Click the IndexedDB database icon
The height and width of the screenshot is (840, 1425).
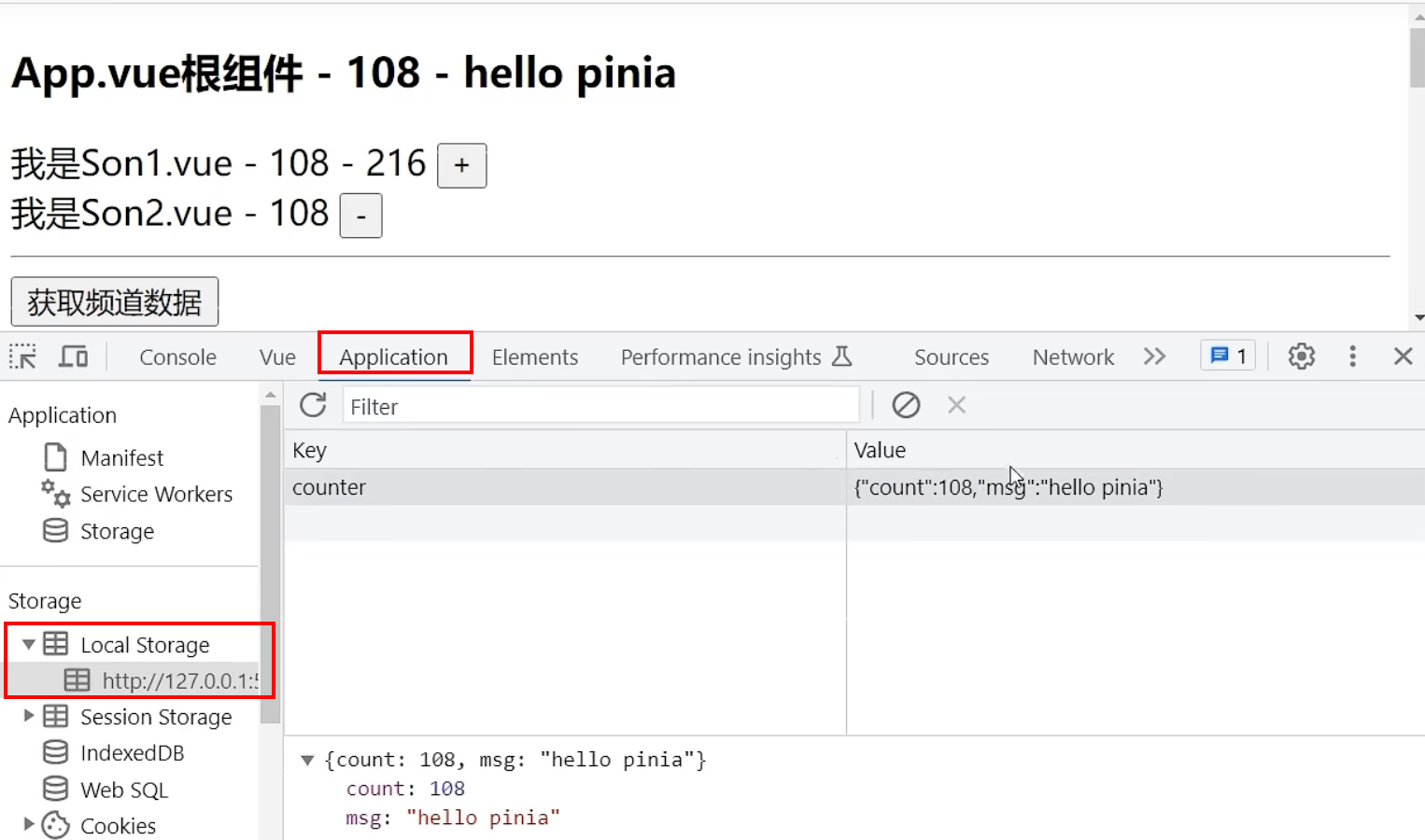[56, 752]
